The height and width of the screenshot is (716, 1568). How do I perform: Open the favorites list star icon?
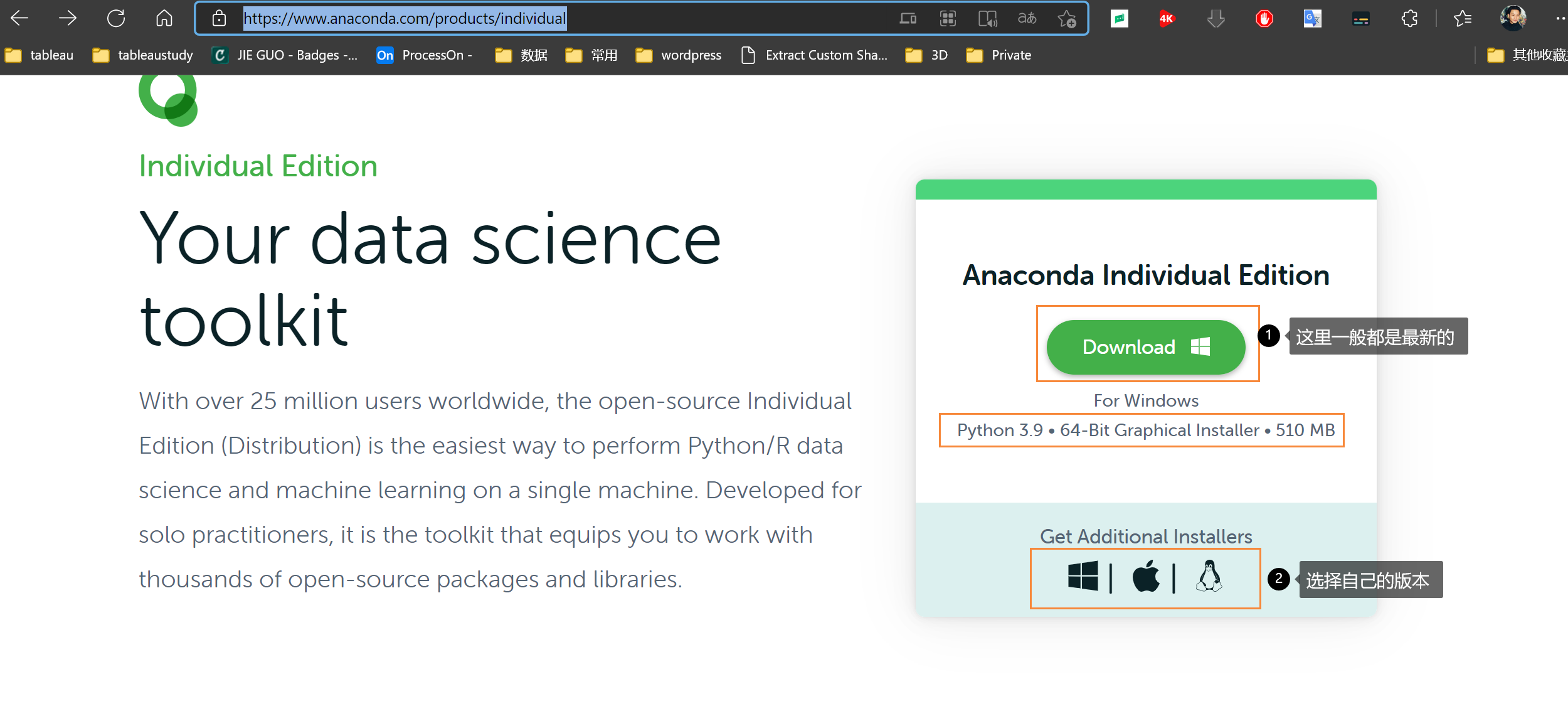1462,19
